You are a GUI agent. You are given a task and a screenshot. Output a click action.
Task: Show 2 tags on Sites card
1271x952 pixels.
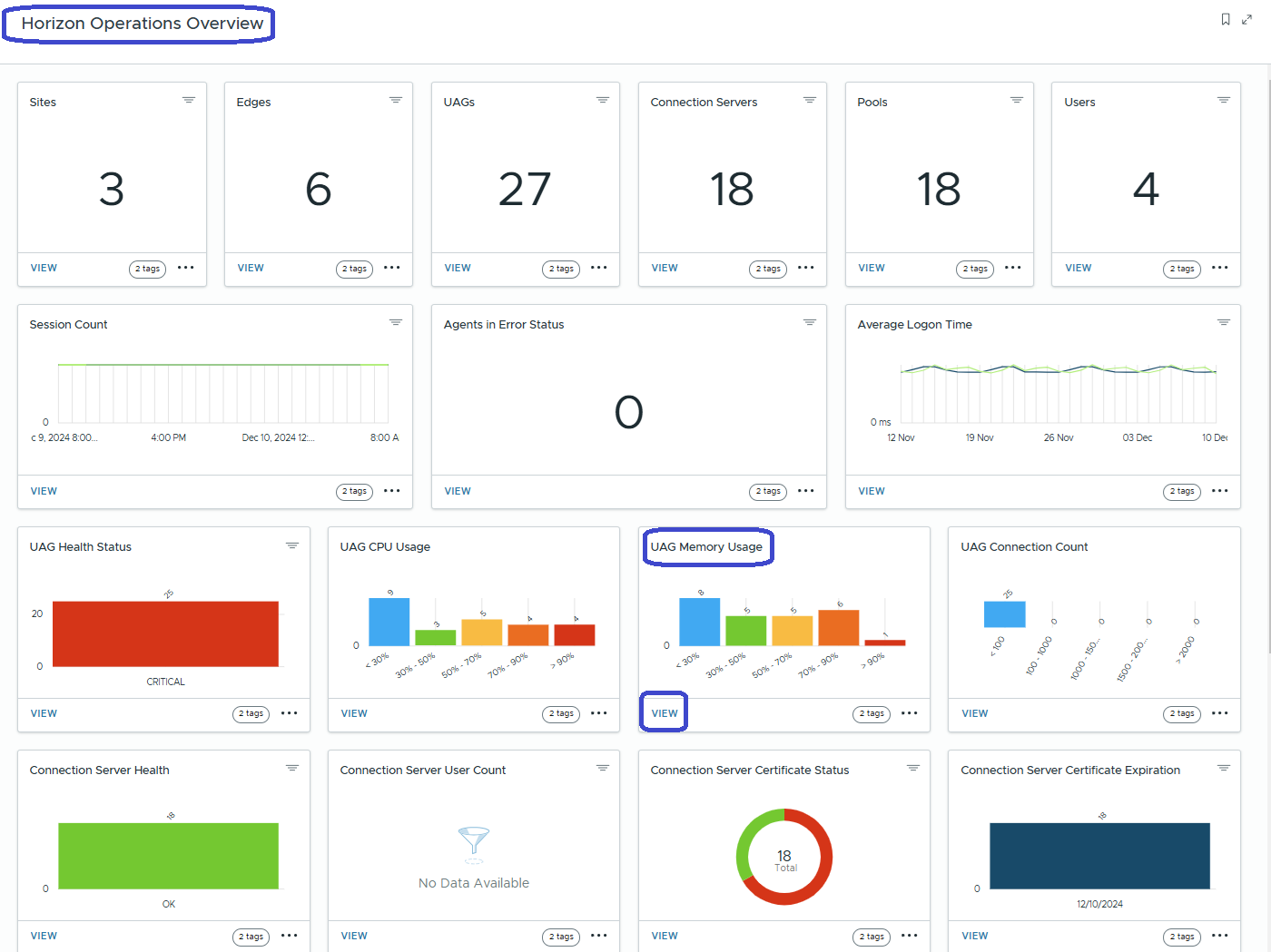147,269
